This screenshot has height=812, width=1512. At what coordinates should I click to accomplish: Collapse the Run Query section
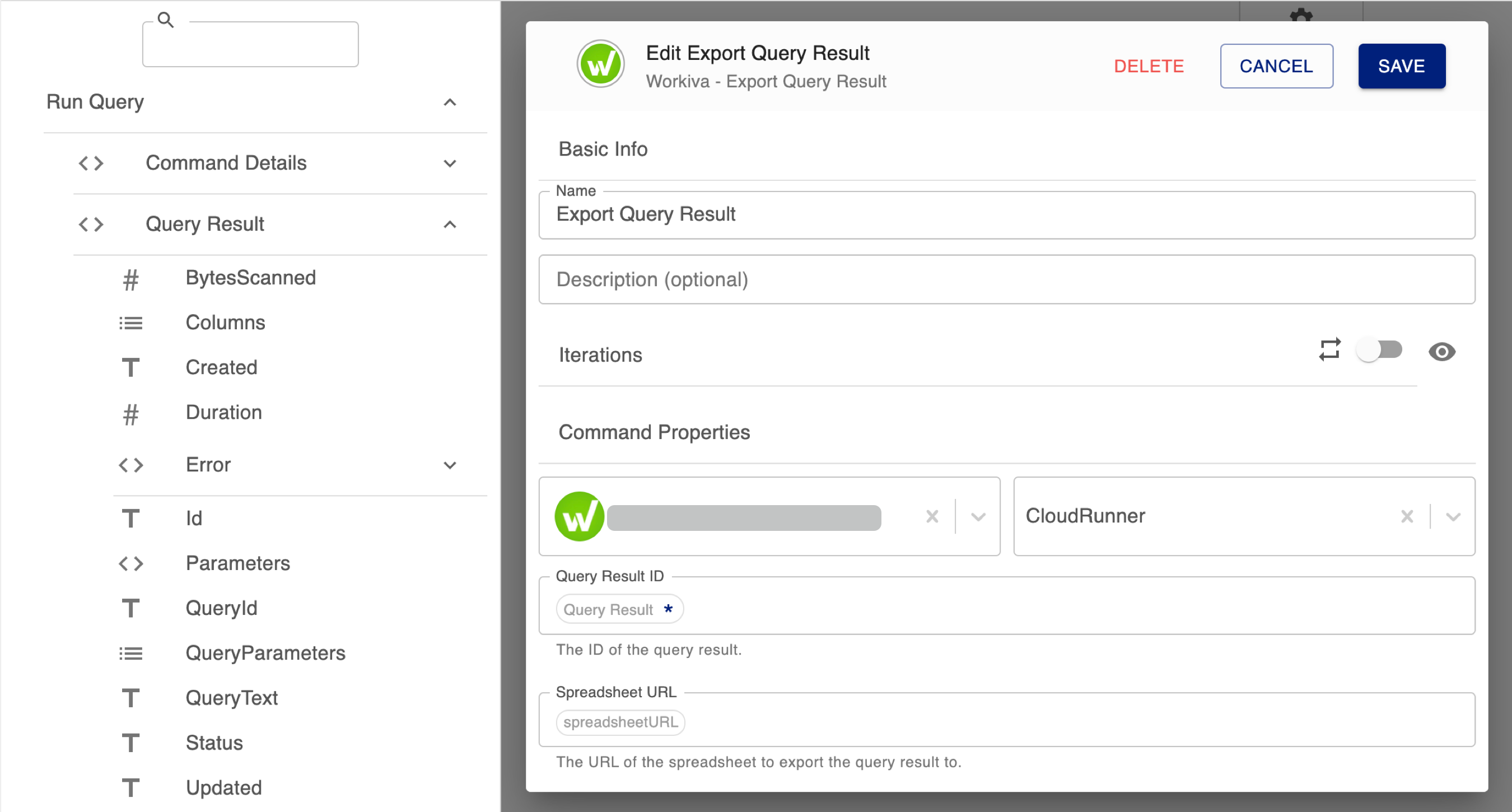click(x=450, y=102)
